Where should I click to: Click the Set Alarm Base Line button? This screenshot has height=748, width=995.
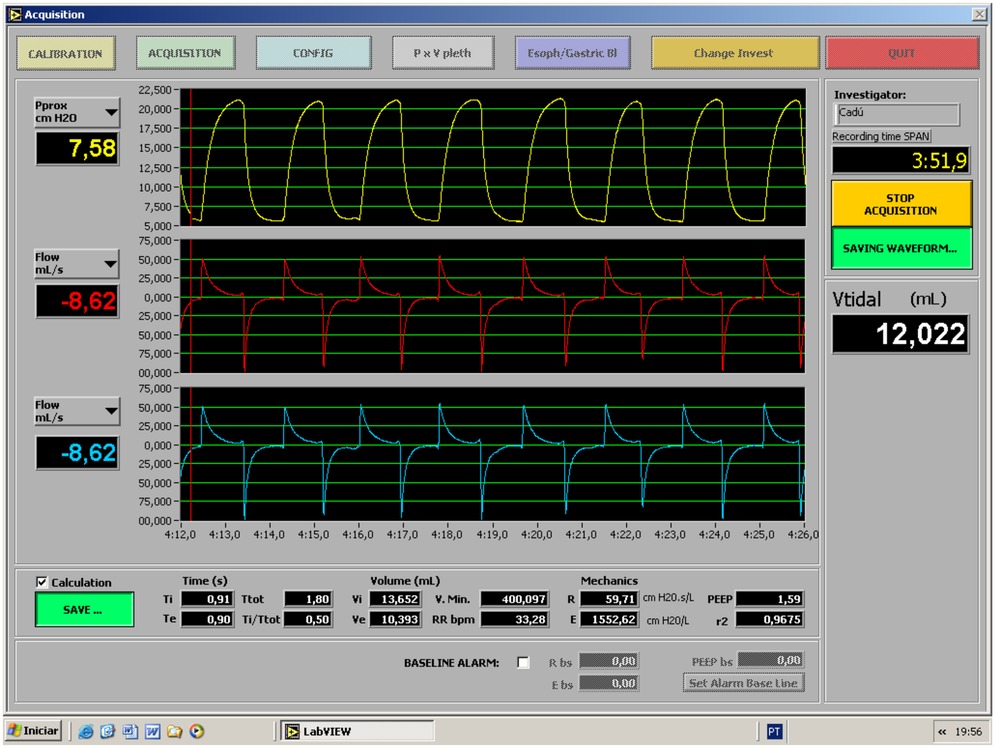pyautogui.click(x=744, y=683)
